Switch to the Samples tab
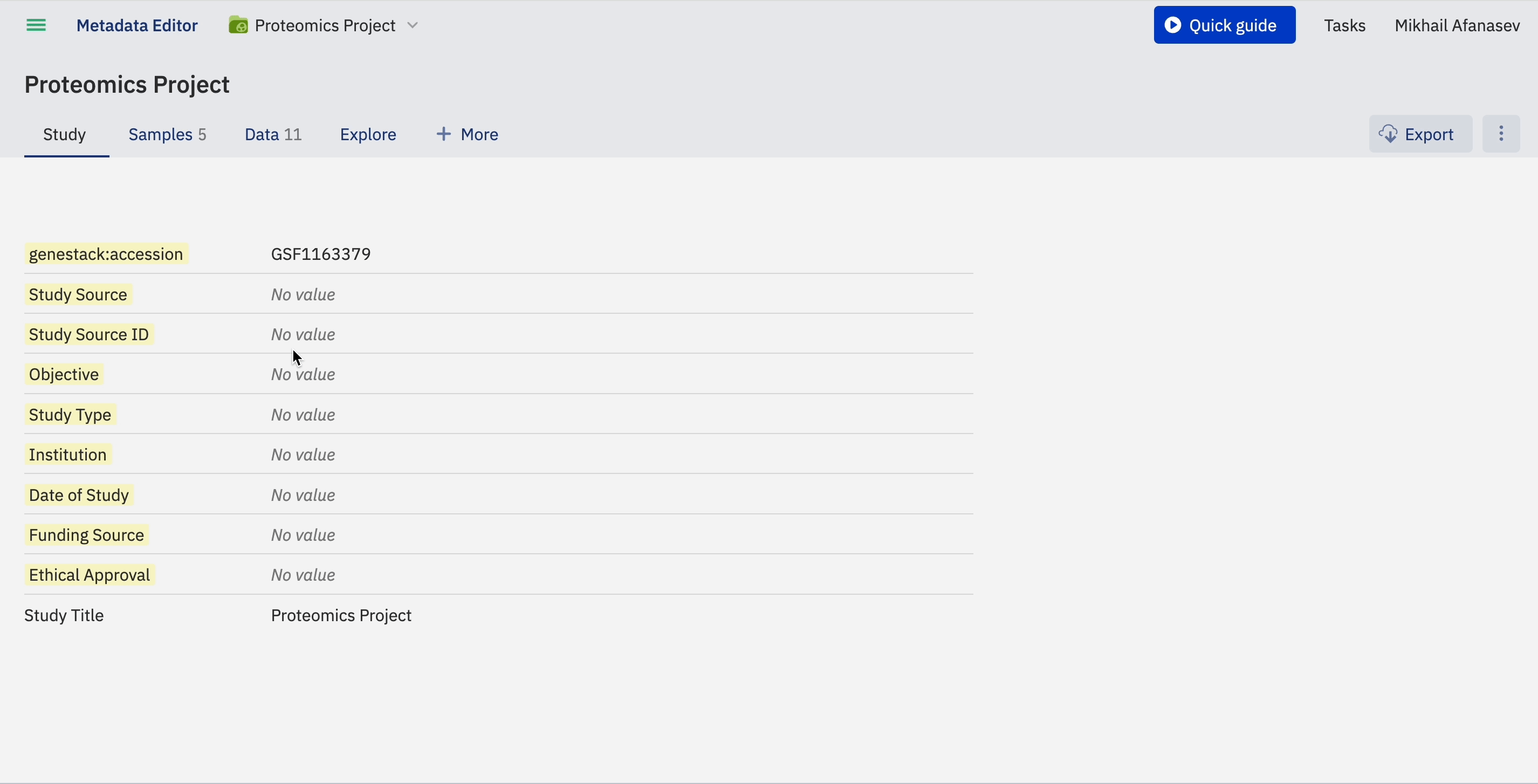 pos(167,134)
